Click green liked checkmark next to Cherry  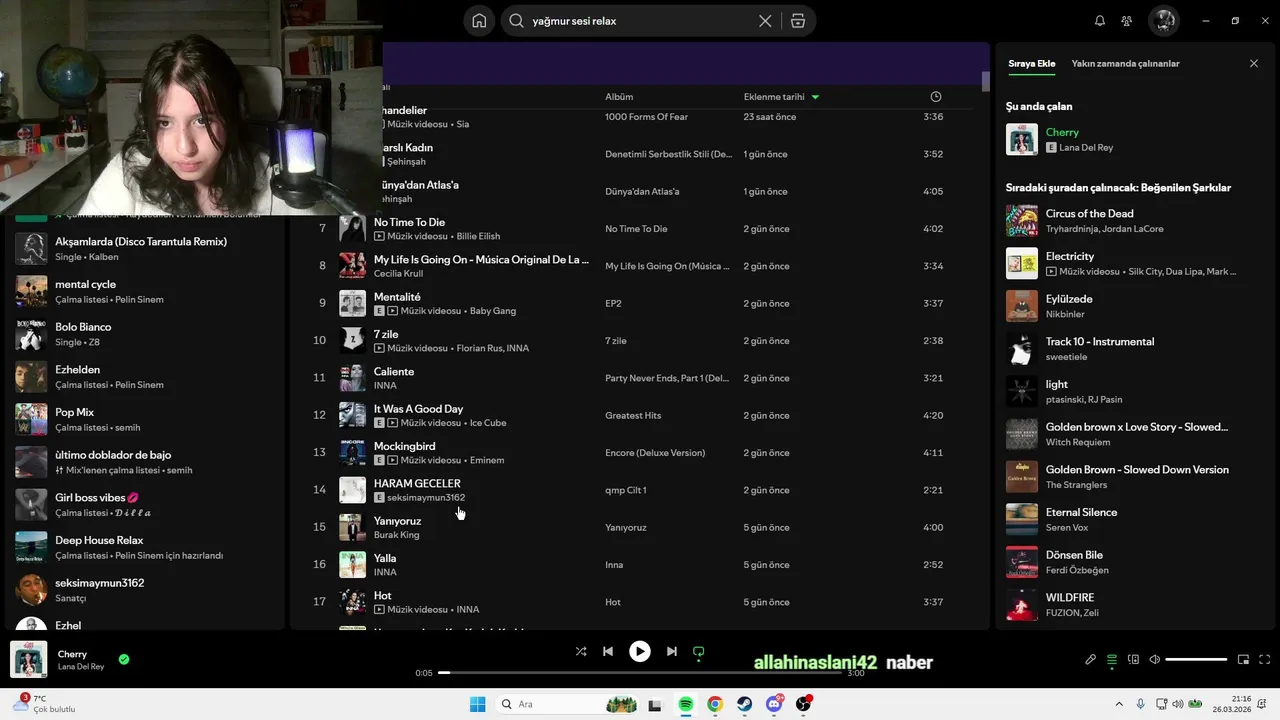pyautogui.click(x=124, y=659)
